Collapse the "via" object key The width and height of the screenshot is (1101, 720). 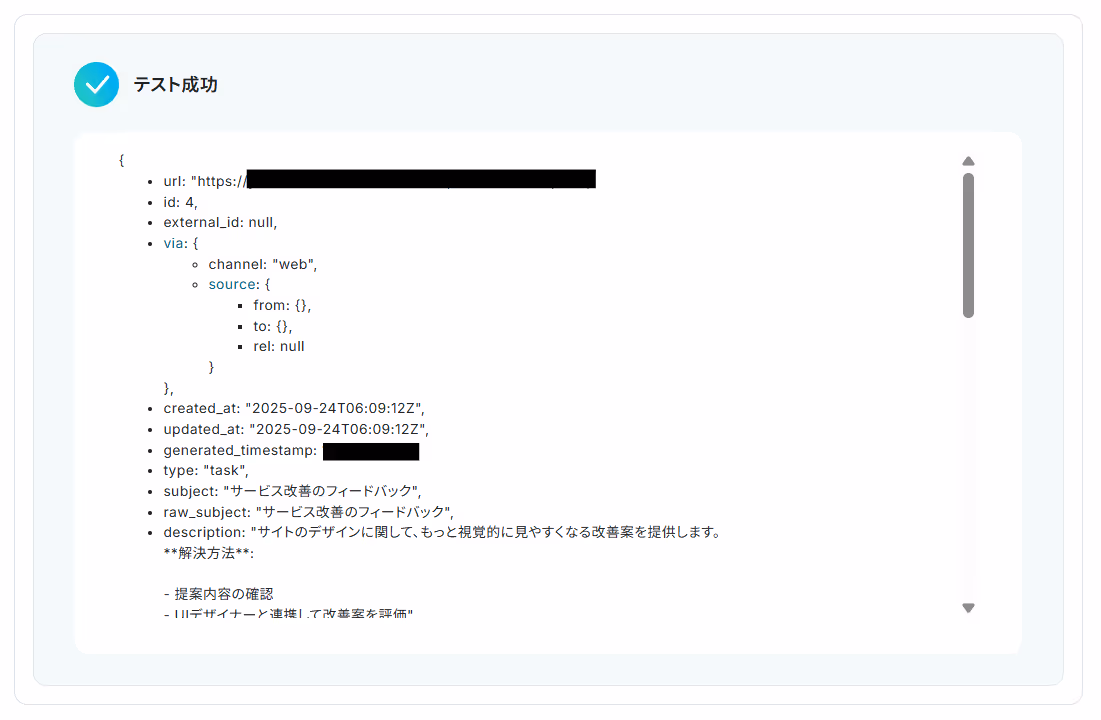click(174, 243)
